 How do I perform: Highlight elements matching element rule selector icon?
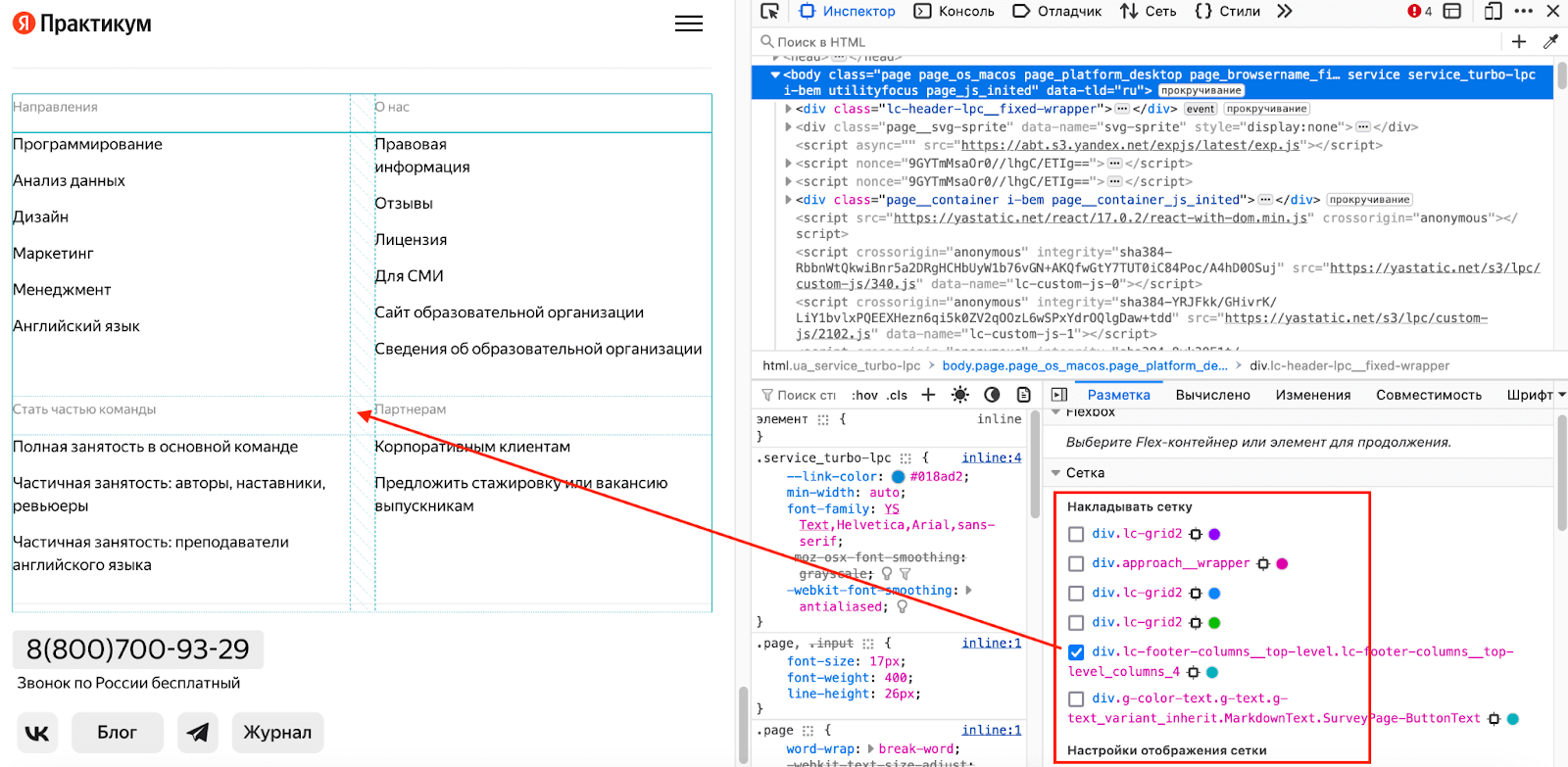click(822, 419)
